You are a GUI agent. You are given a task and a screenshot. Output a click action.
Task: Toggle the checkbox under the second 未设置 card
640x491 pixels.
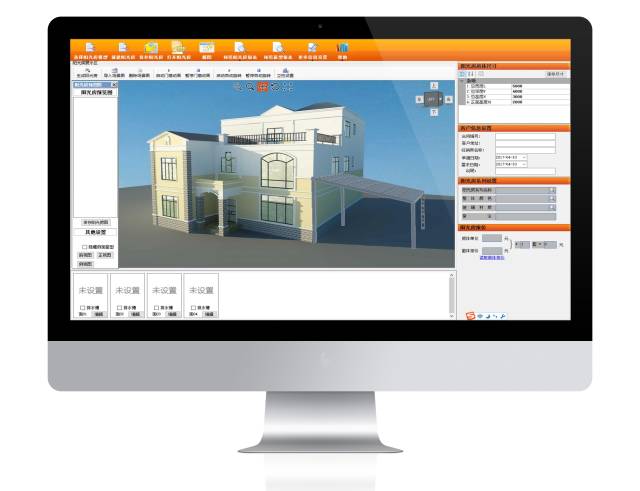(x=120, y=308)
